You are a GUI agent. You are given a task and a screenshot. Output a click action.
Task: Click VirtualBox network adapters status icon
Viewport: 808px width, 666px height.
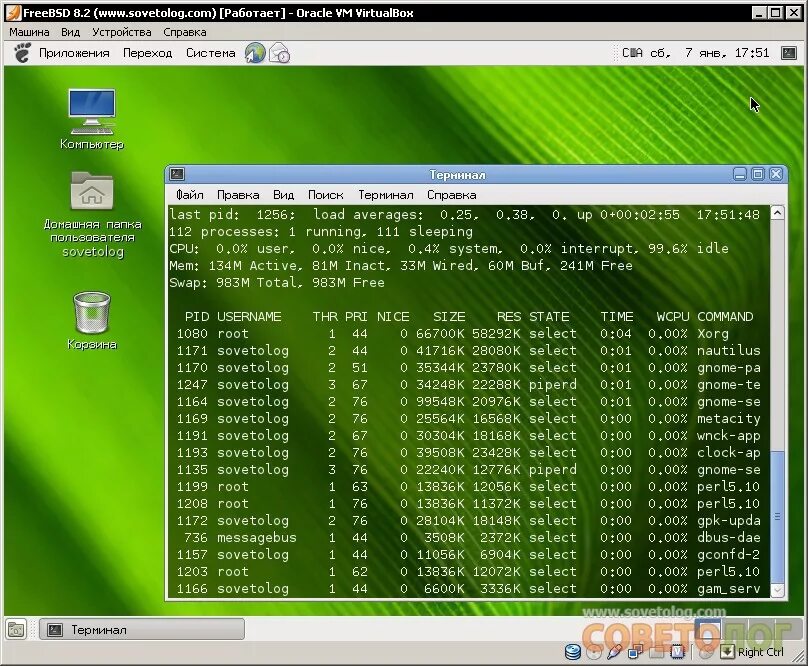coord(635,652)
